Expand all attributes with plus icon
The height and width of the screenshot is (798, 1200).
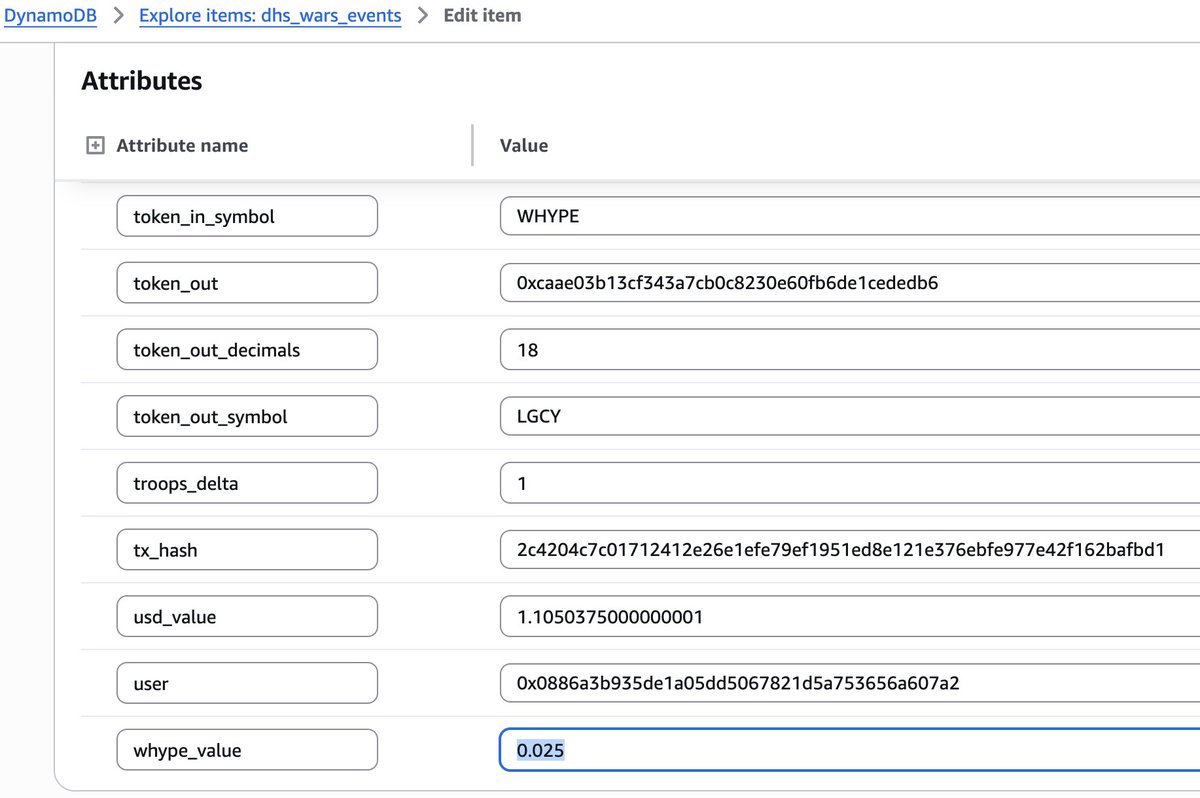click(x=95, y=146)
